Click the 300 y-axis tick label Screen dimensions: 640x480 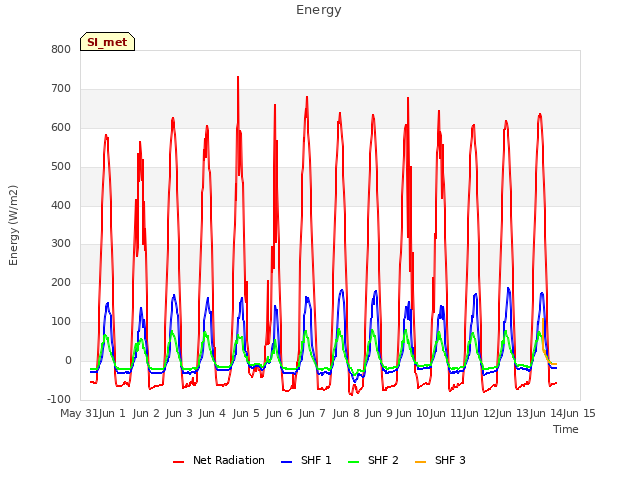[x=61, y=244]
